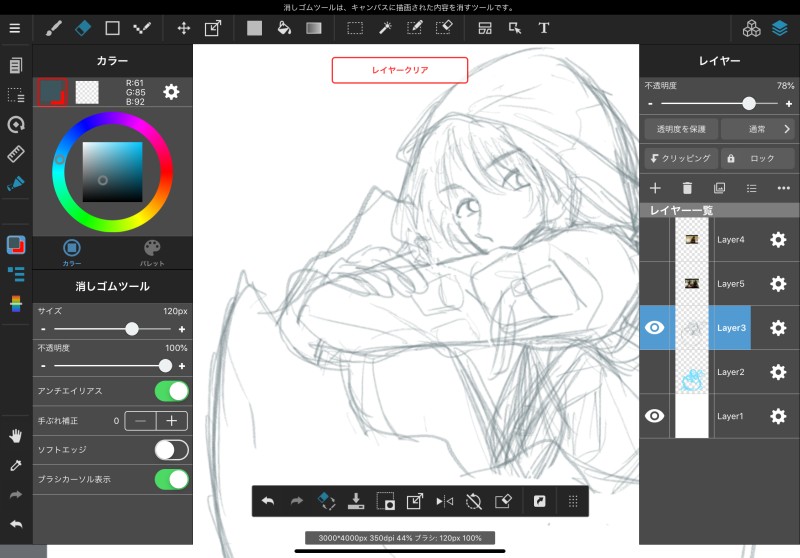The width and height of the screenshot is (800, 558).
Task: Select the Magic Wand tool
Action: [385, 28]
